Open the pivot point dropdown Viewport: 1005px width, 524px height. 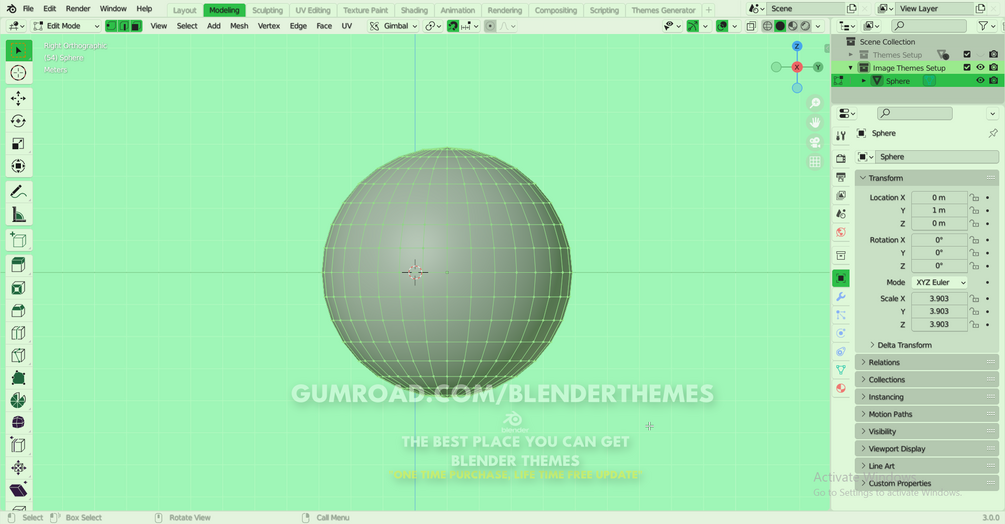433,26
